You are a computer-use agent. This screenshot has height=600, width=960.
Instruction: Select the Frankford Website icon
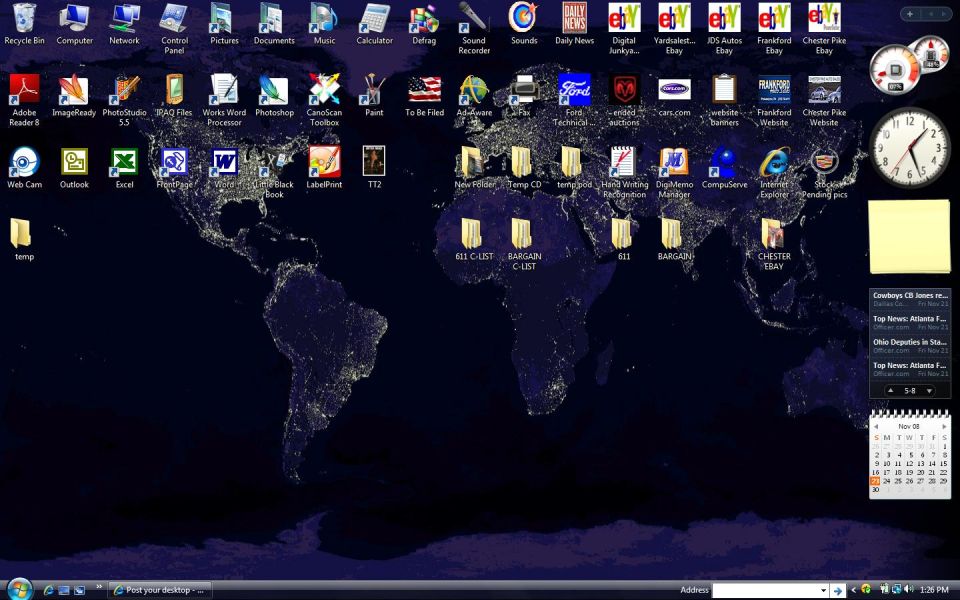coord(774,90)
